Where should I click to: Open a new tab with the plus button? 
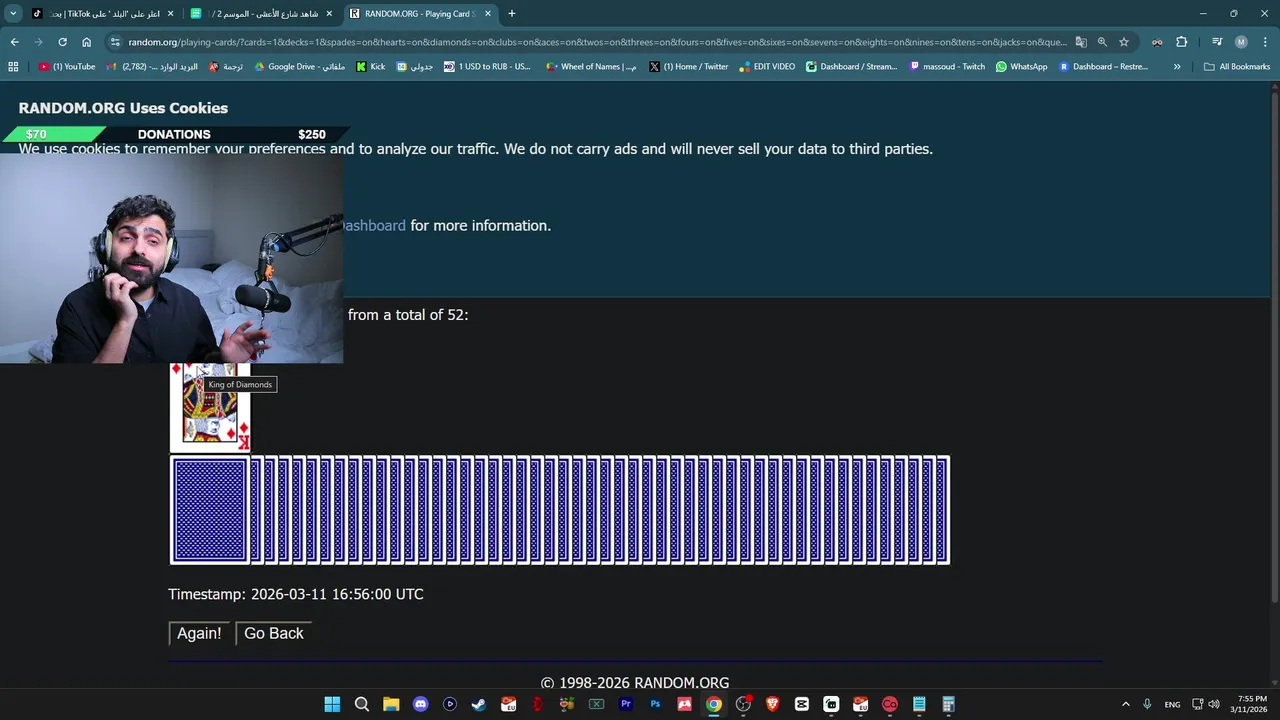coord(512,14)
